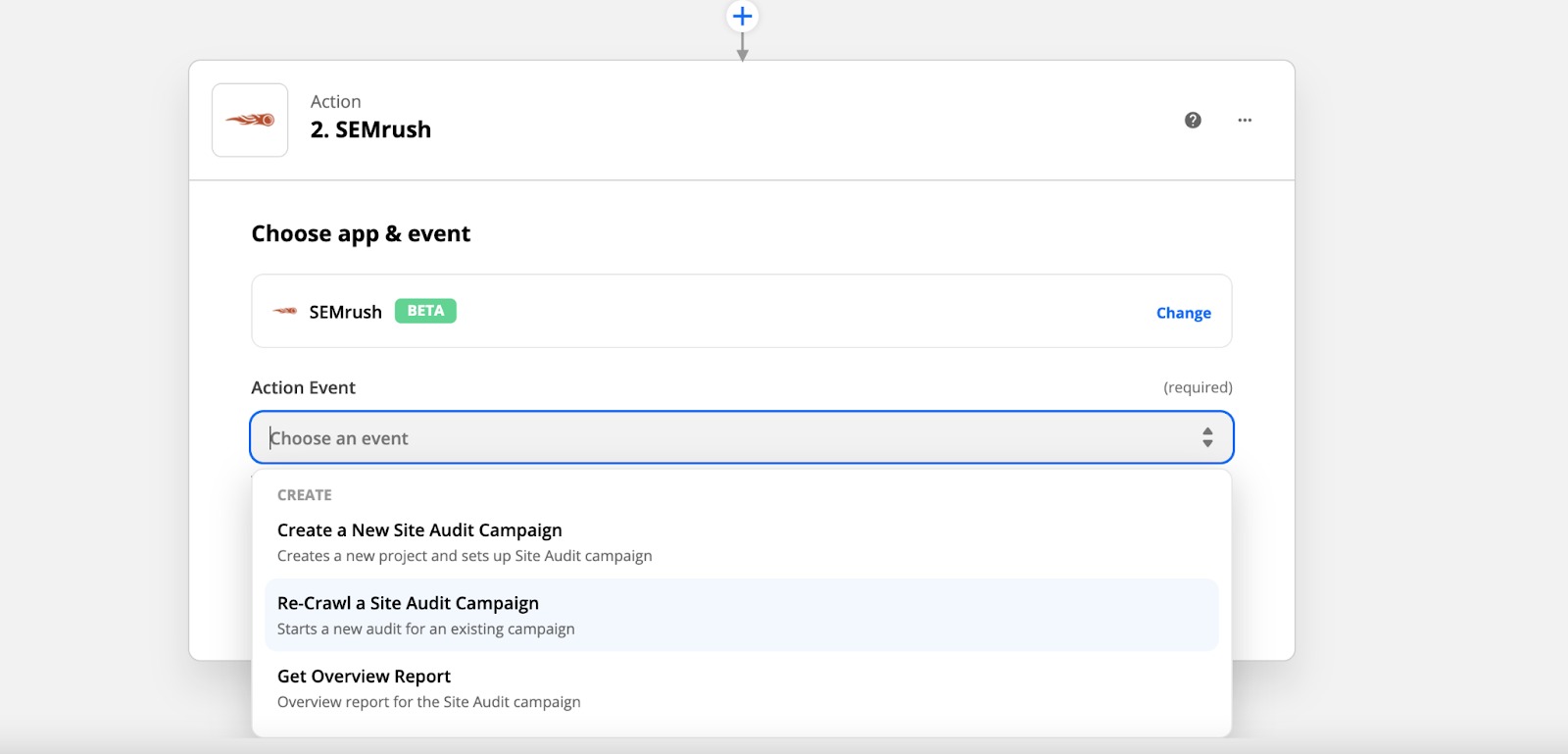The image size is (1568, 754).
Task: Select Create a New Site Audit Campaign
Action: pos(419,530)
